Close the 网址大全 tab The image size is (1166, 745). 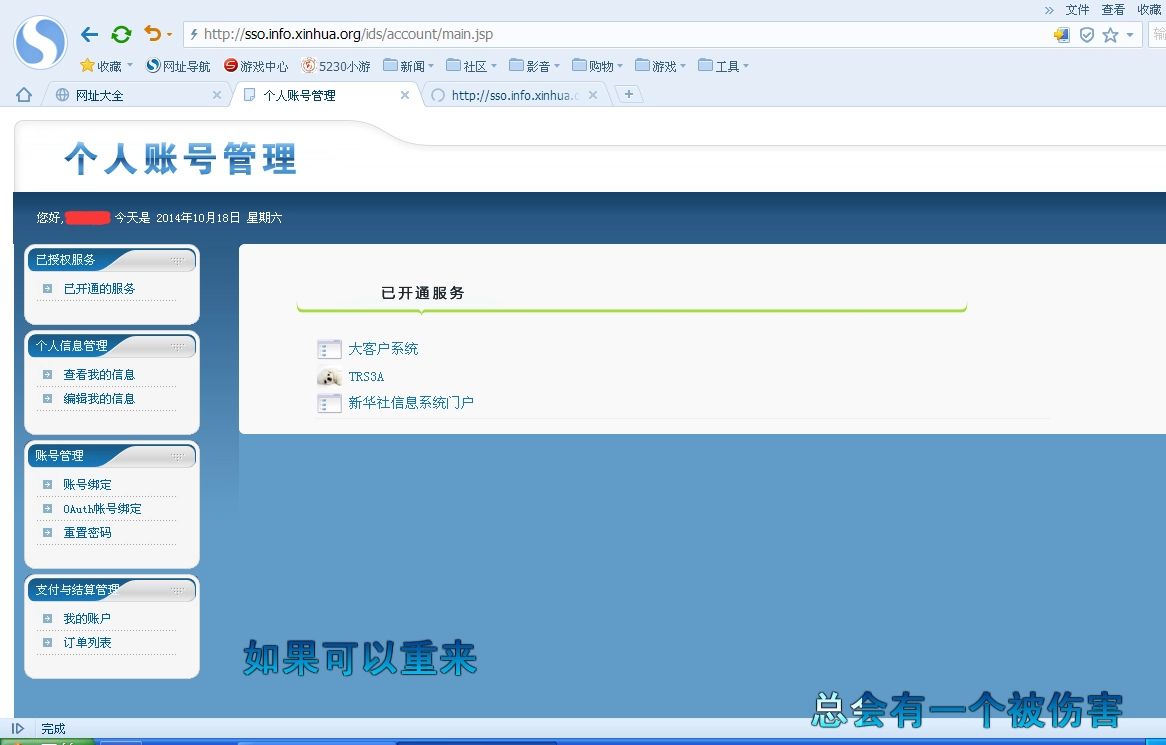coord(217,95)
